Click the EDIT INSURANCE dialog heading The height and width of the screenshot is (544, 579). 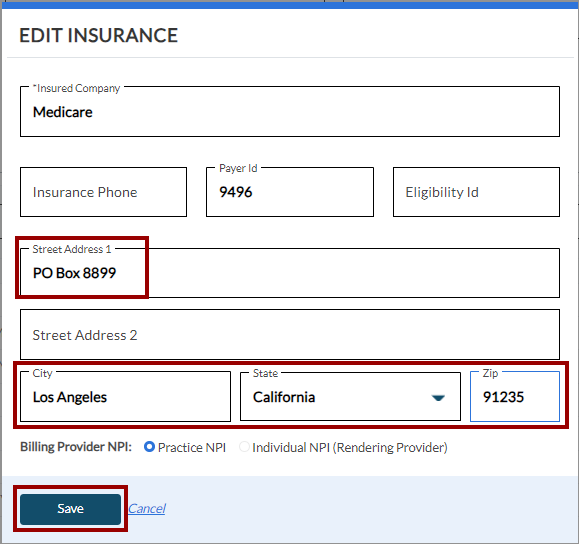pyautogui.click(x=99, y=35)
